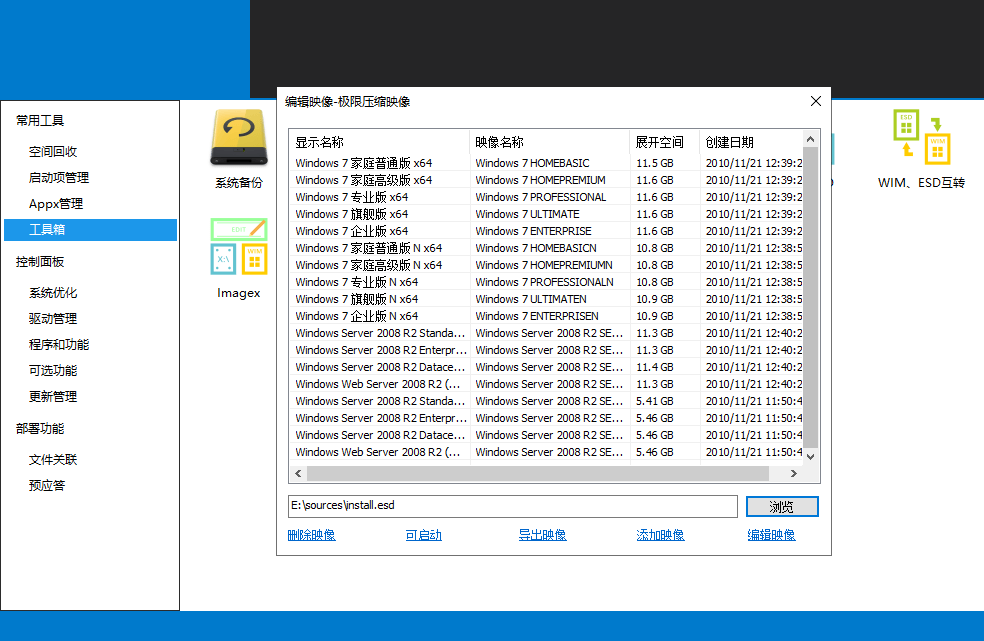The image size is (984, 641).
Task: Click the horizontal scrollbar right arrow
Action: coord(793,473)
